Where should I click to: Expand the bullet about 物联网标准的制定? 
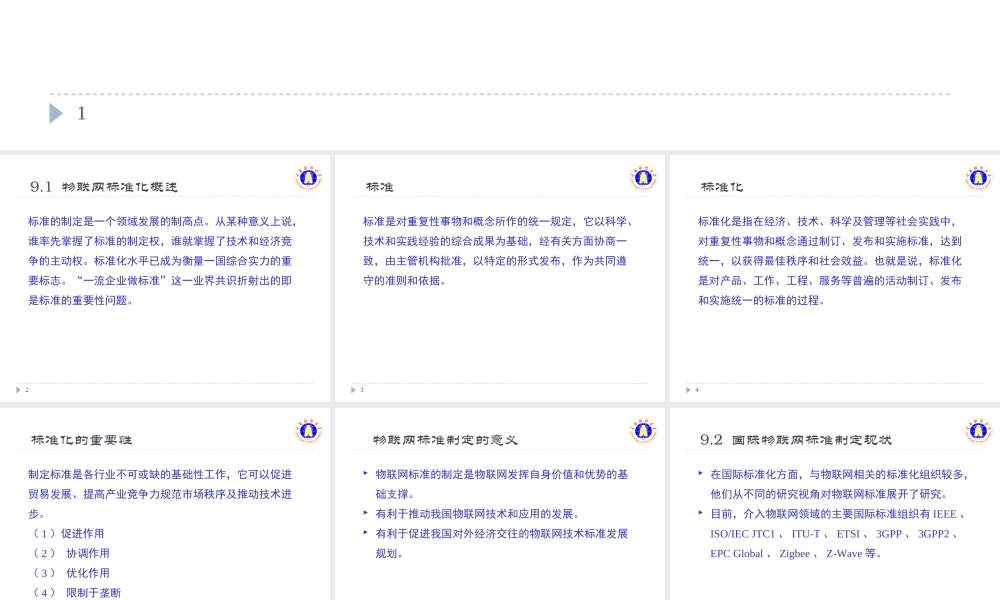coord(363,474)
